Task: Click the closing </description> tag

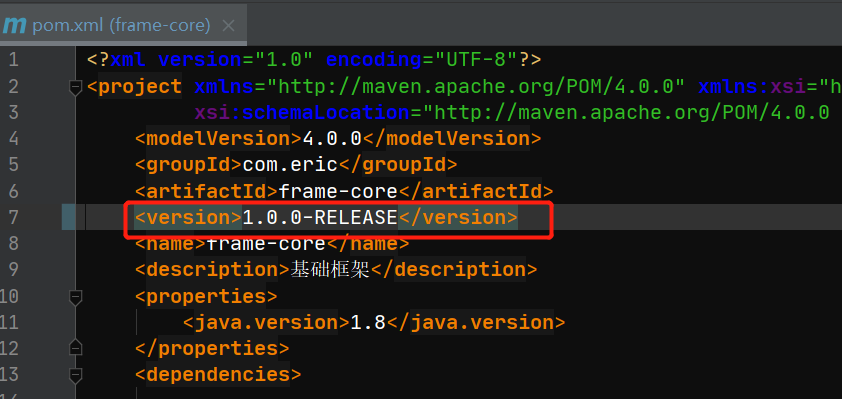Action: point(453,270)
